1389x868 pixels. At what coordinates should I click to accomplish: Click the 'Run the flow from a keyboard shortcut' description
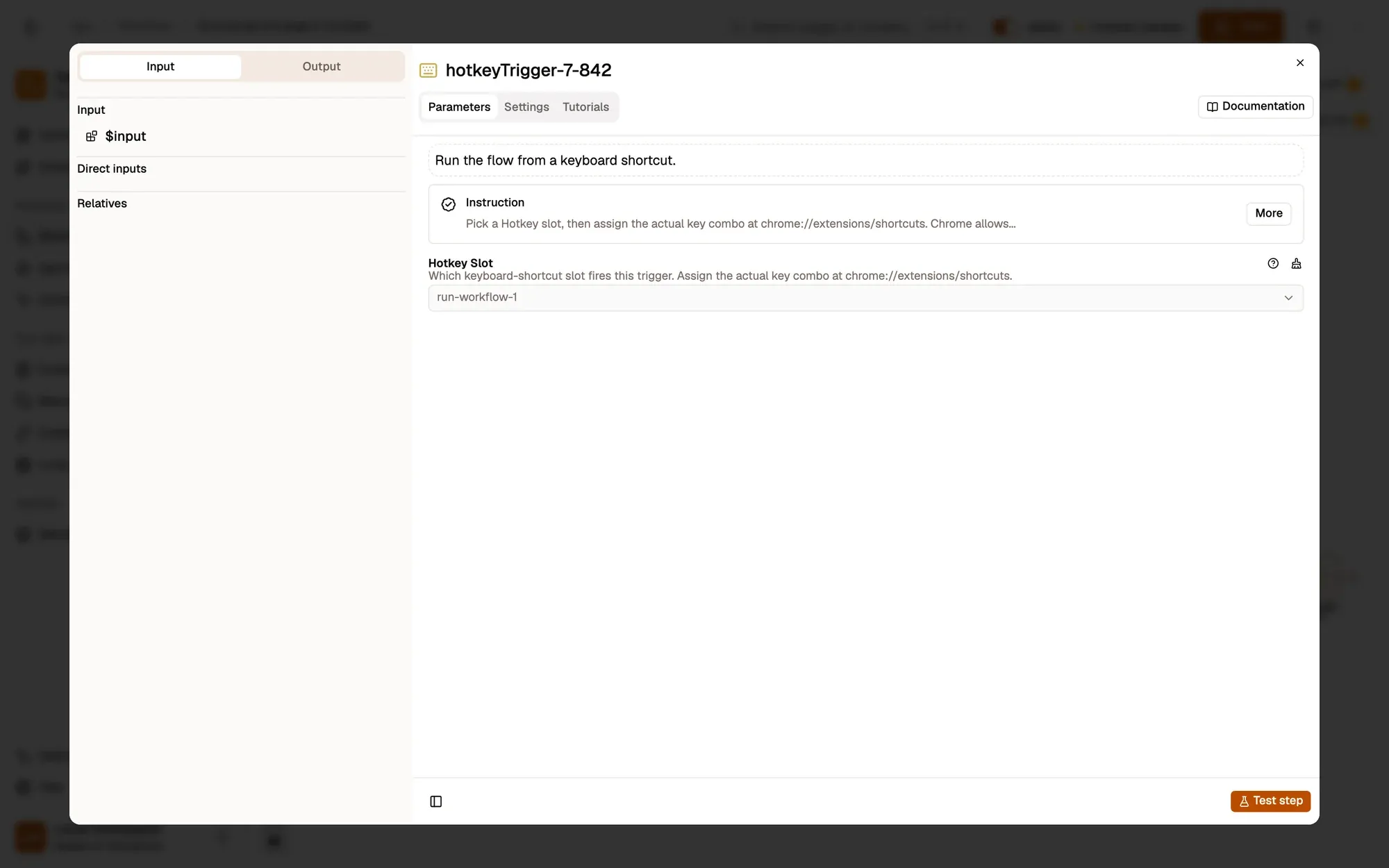point(555,160)
